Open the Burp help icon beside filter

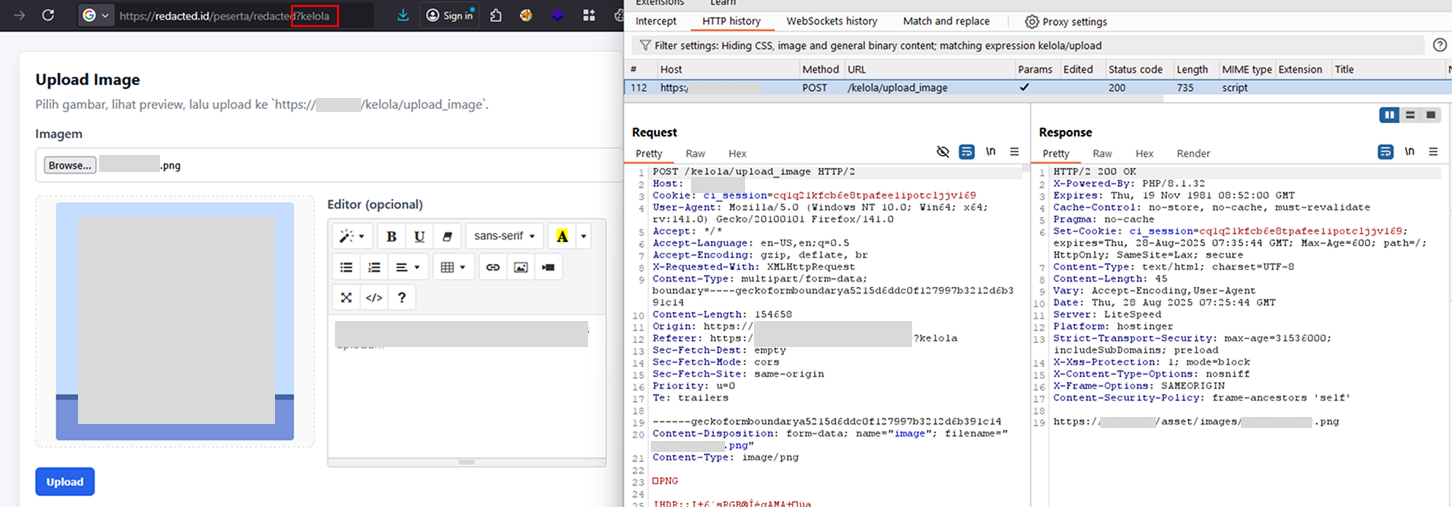click(1440, 45)
